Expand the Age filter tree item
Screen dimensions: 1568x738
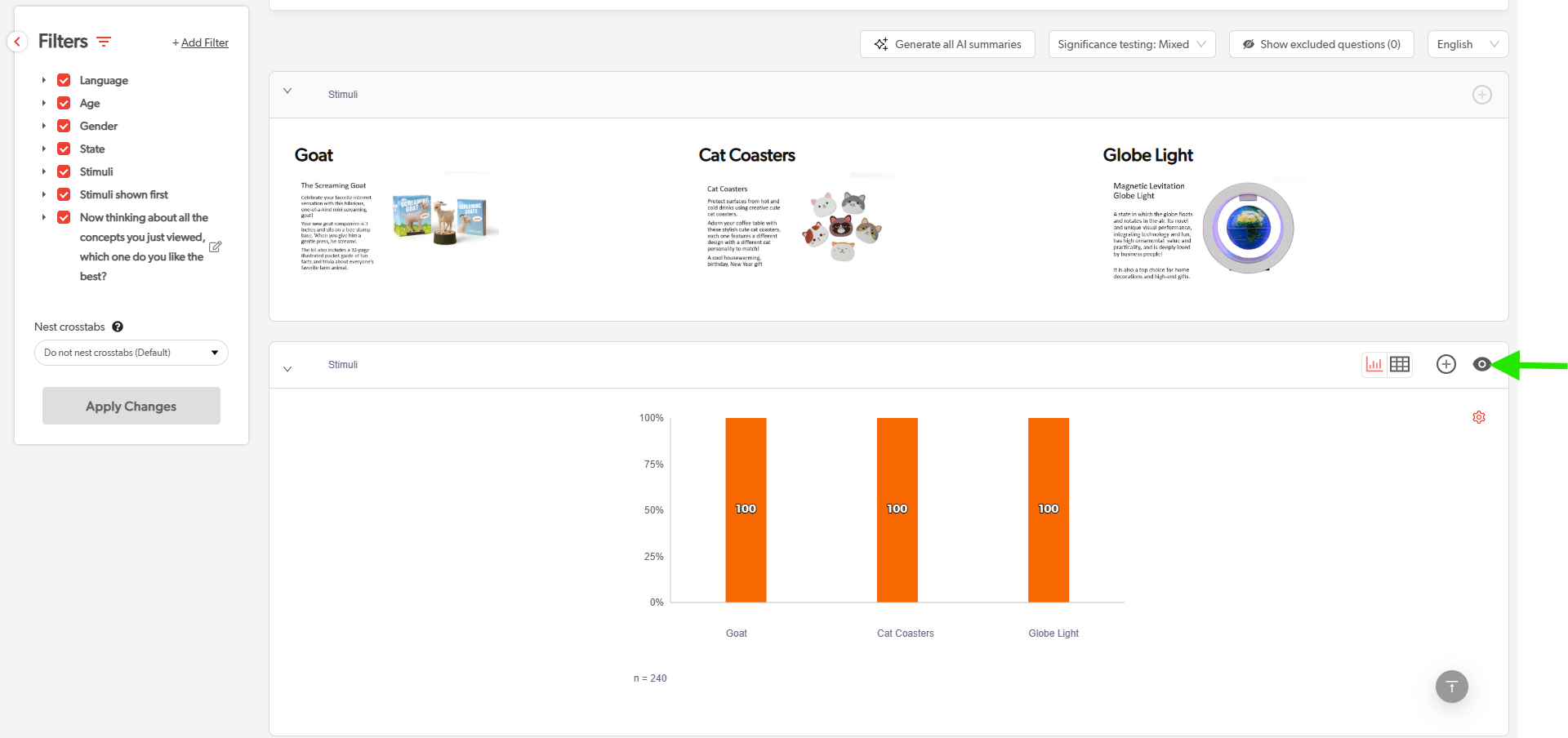(x=44, y=103)
